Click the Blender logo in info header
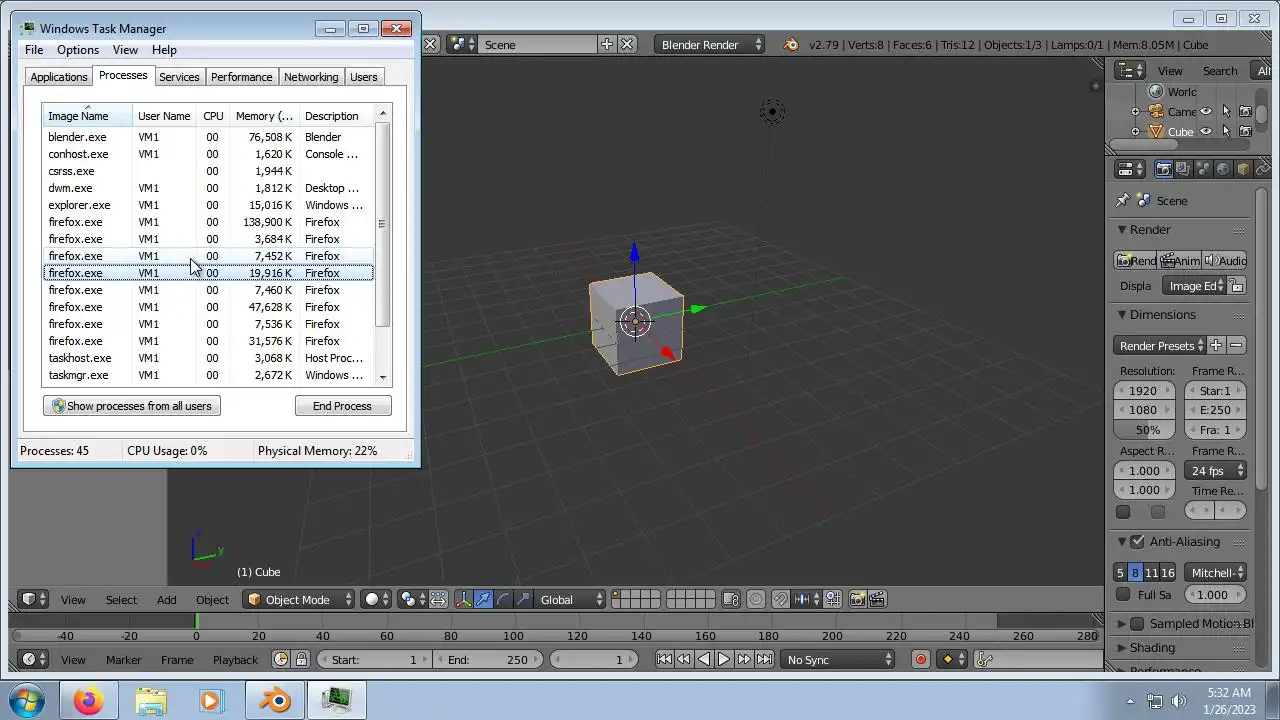 tap(791, 44)
